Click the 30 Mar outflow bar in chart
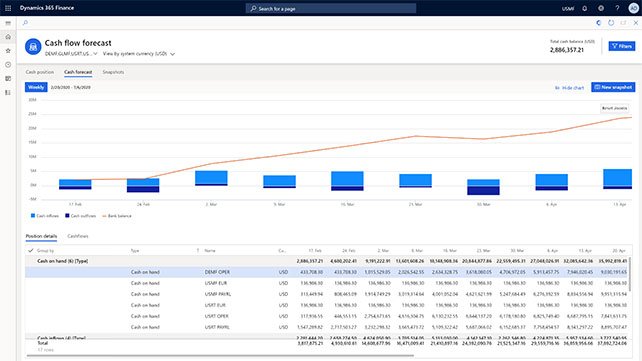This screenshot has height=361, width=642. [x=483, y=190]
